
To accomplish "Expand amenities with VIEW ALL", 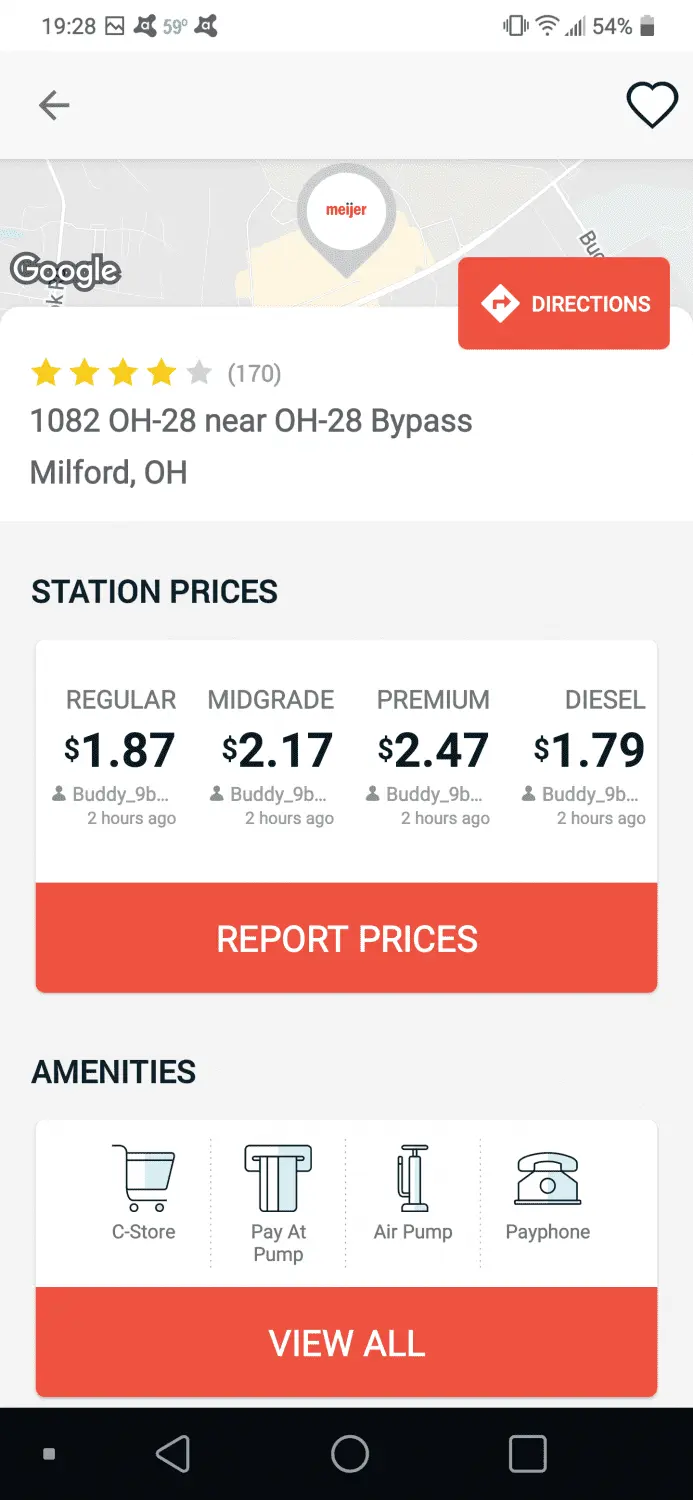I will [346, 1342].
